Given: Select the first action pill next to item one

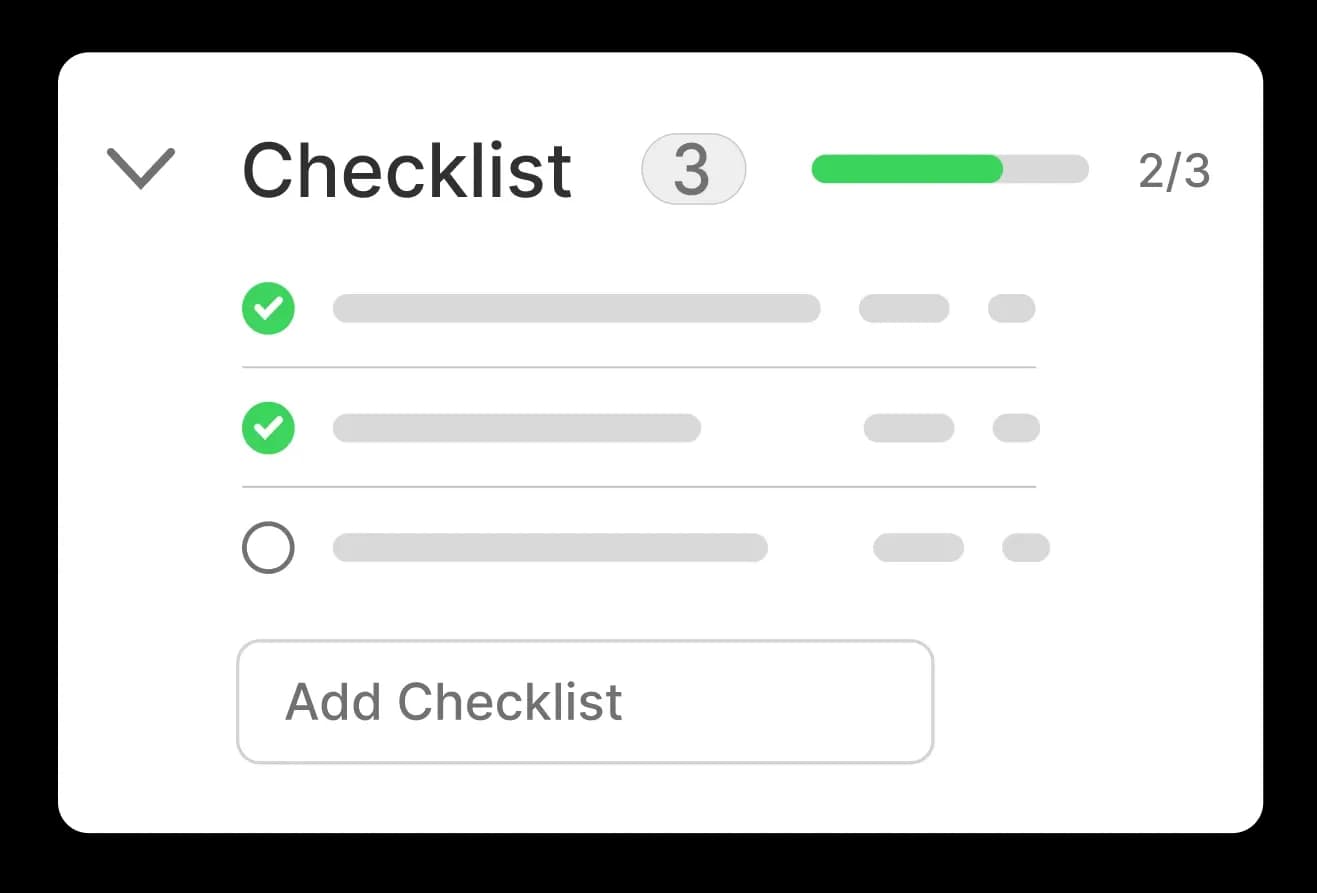Looking at the screenshot, I should pyautogui.click(x=903, y=308).
